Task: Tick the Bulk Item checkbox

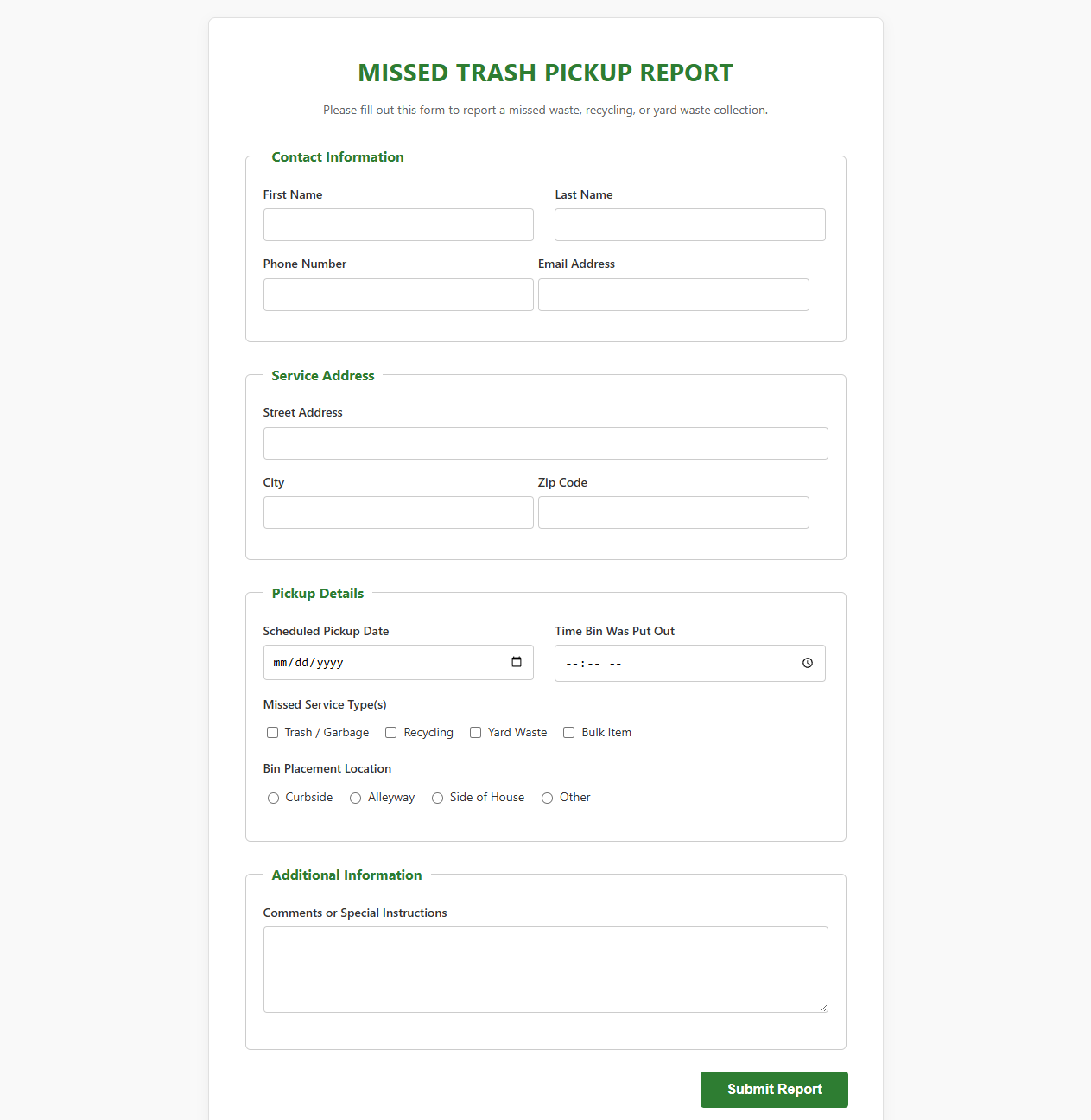Action: click(x=569, y=732)
